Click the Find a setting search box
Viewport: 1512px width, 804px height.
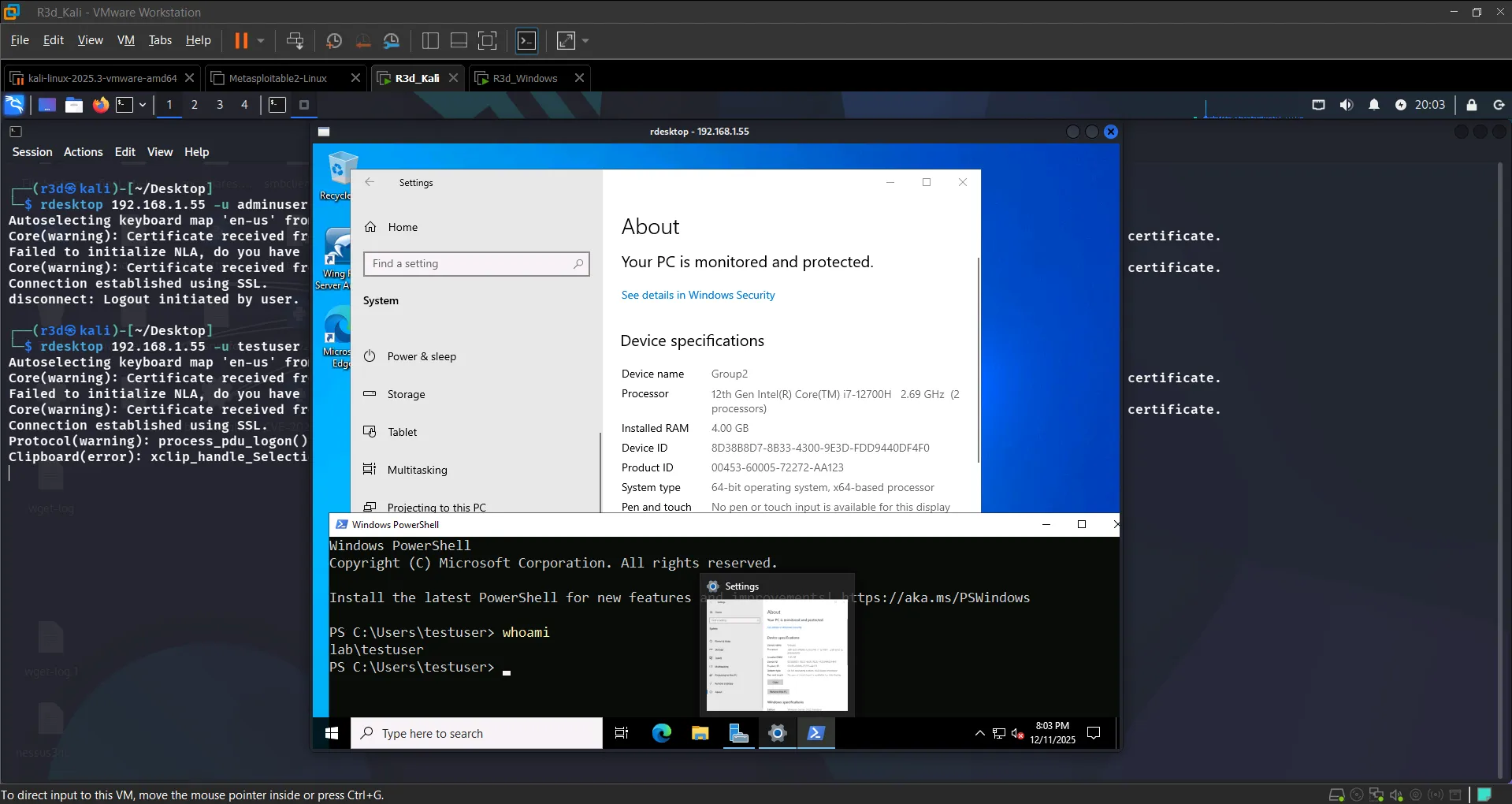point(476,264)
